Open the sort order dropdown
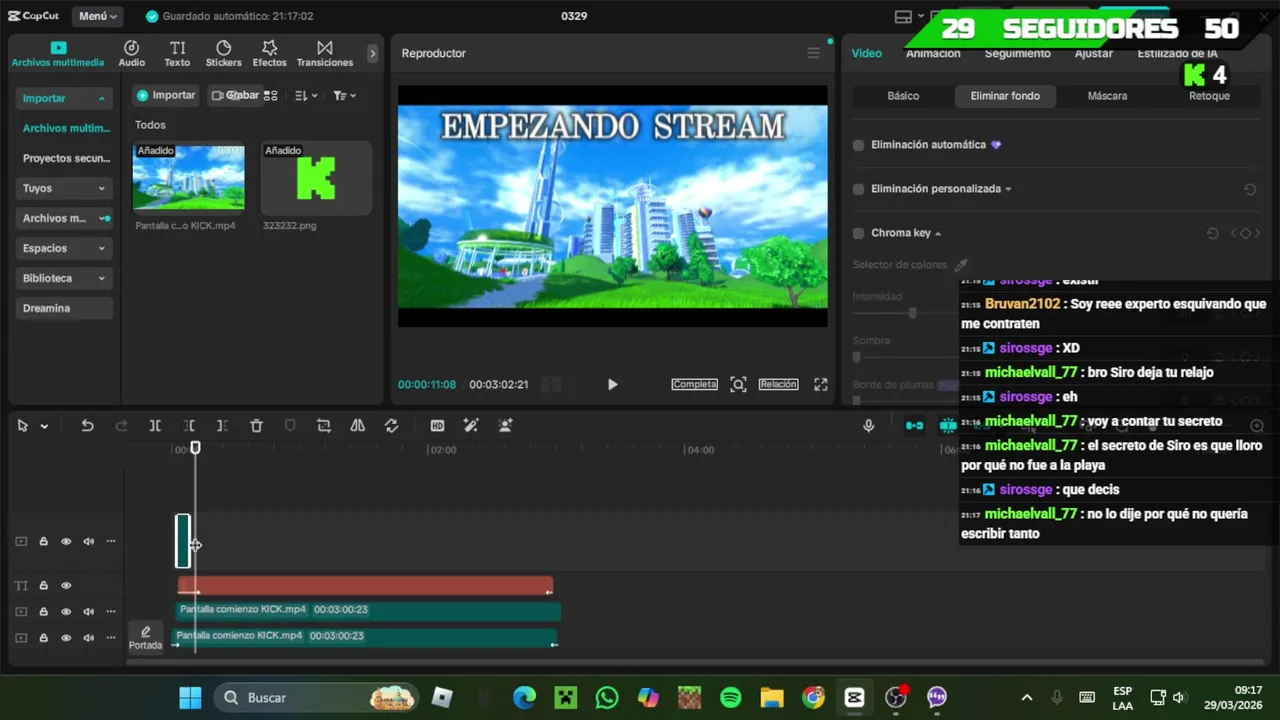Screen dimensions: 1280x720 pyautogui.click(x=306, y=96)
